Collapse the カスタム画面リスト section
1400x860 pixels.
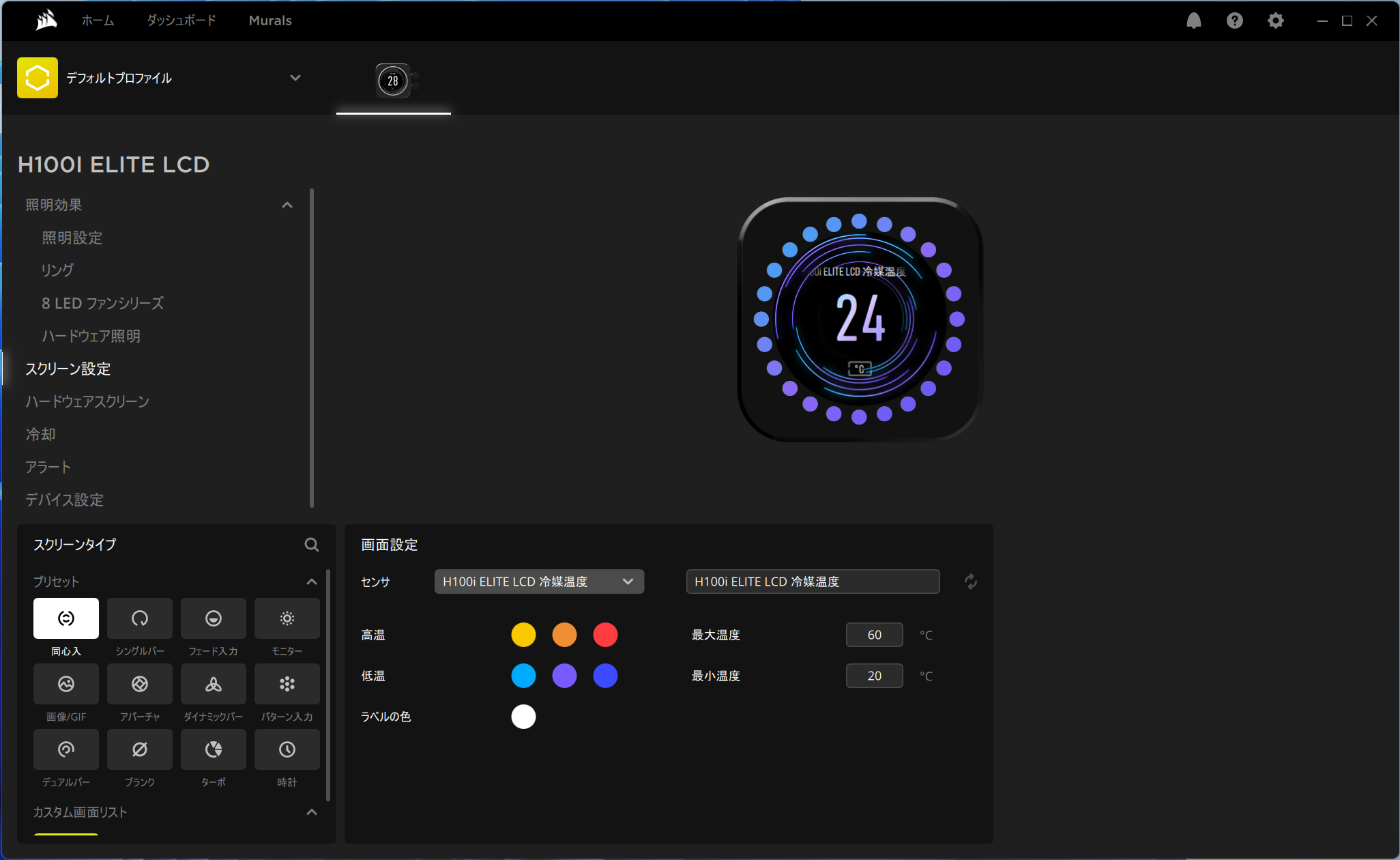click(x=312, y=812)
